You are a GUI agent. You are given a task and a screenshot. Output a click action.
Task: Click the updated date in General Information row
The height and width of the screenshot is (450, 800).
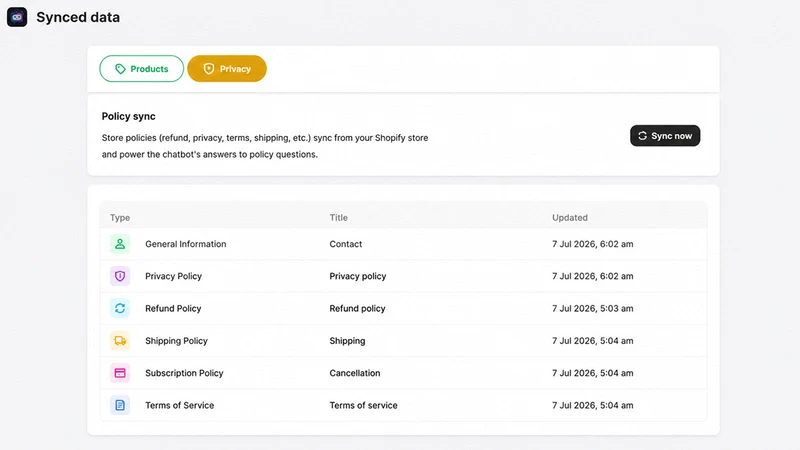tap(592, 244)
